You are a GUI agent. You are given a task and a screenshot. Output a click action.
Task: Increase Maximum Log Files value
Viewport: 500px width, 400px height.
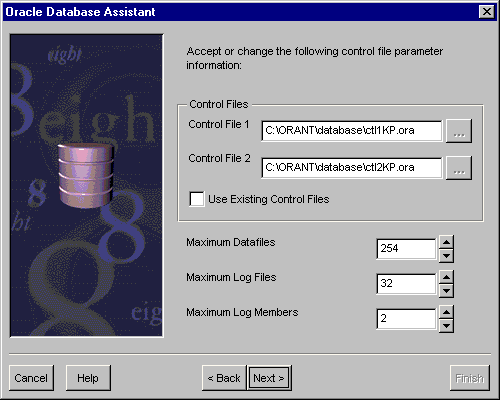(446, 277)
